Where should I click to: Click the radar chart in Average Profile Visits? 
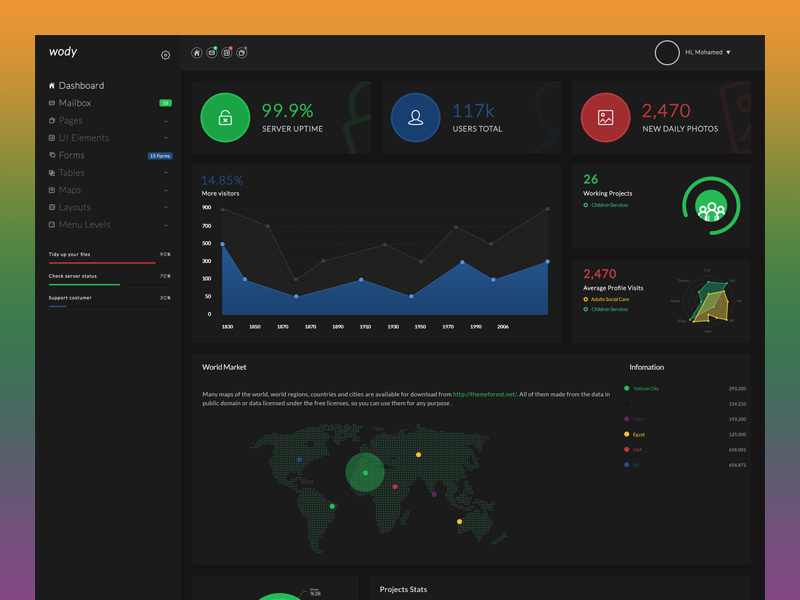click(708, 301)
